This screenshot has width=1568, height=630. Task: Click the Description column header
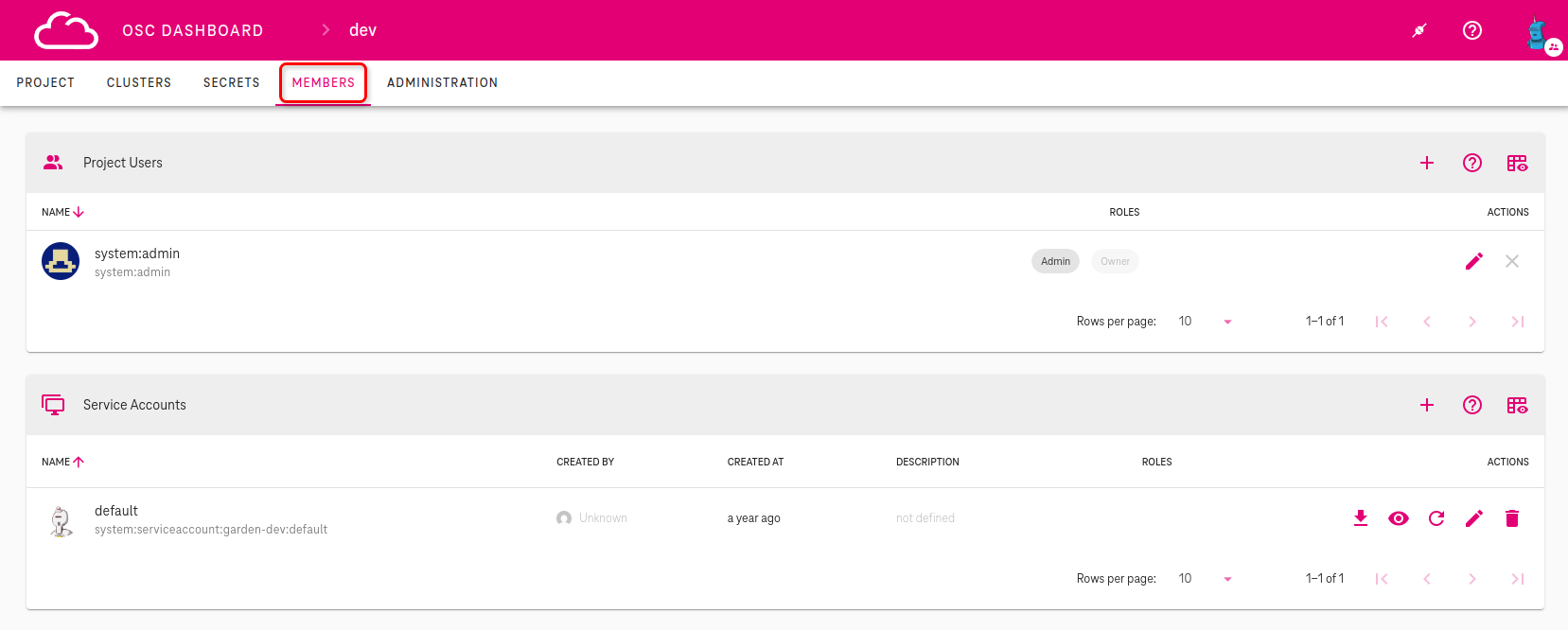point(927,462)
